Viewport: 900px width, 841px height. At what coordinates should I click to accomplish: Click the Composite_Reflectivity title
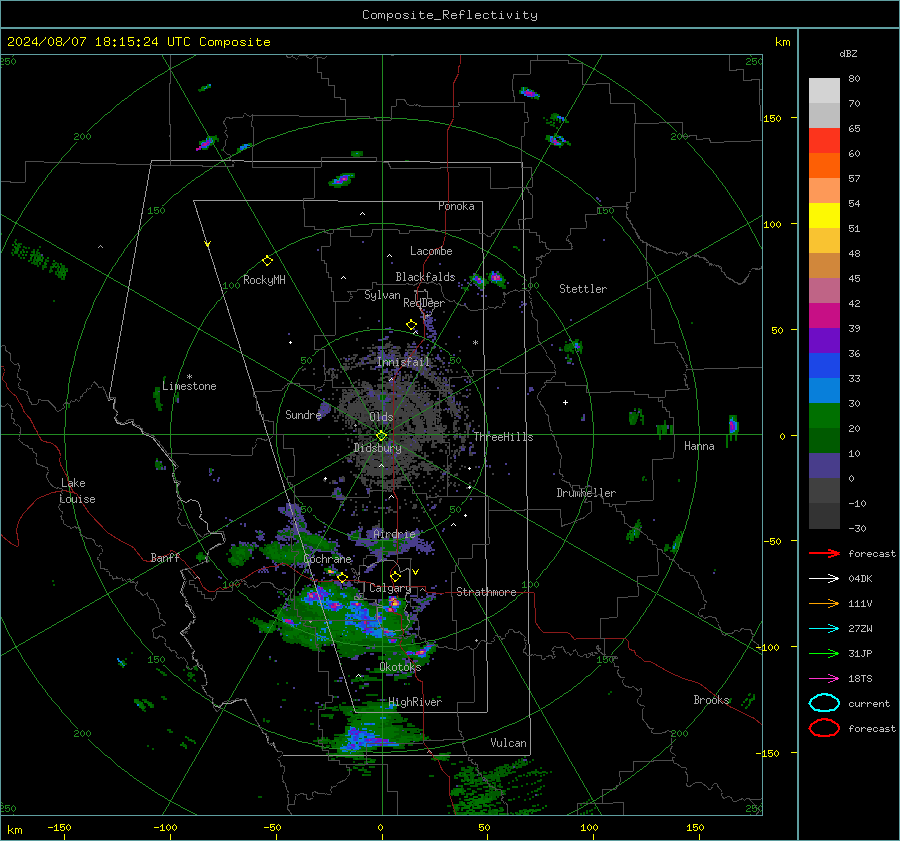pyautogui.click(x=450, y=15)
